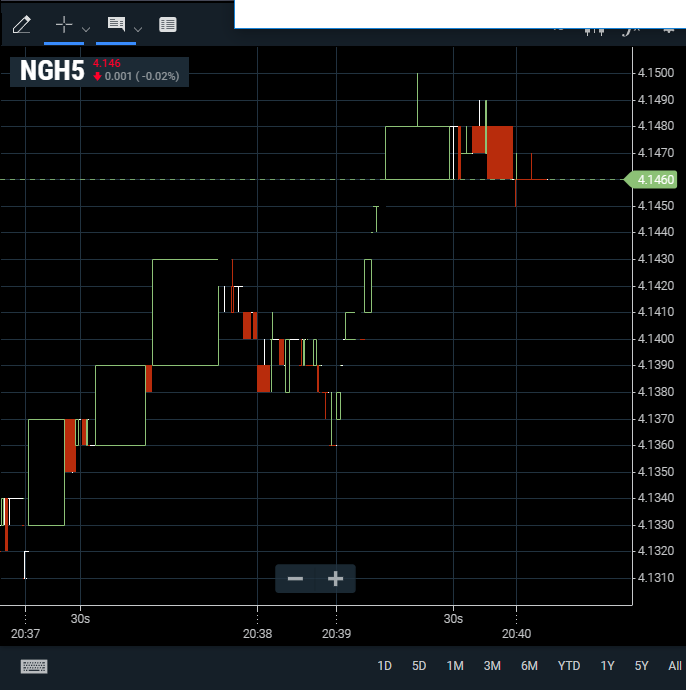Zoom in with the plus button
The width and height of the screenshot is (686, 690).
(x=336, y=579)
